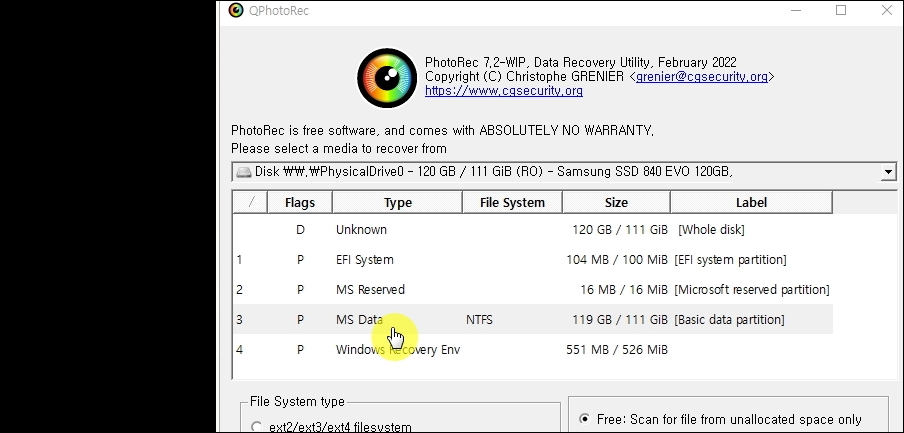The height and width of the screenshot is (433, 904).
Task: Sort by the Label column header
Action: [x=751, y=202]
